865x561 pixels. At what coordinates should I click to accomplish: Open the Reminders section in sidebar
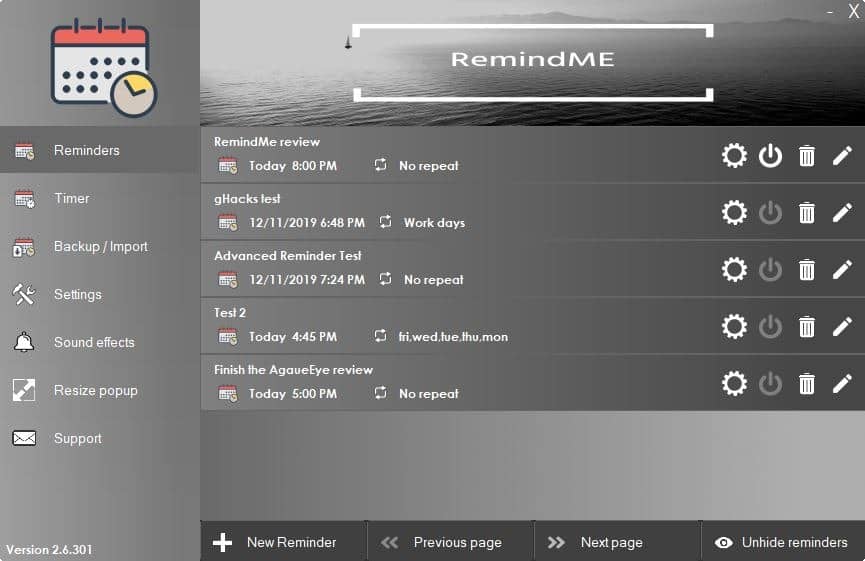(100, 150)
